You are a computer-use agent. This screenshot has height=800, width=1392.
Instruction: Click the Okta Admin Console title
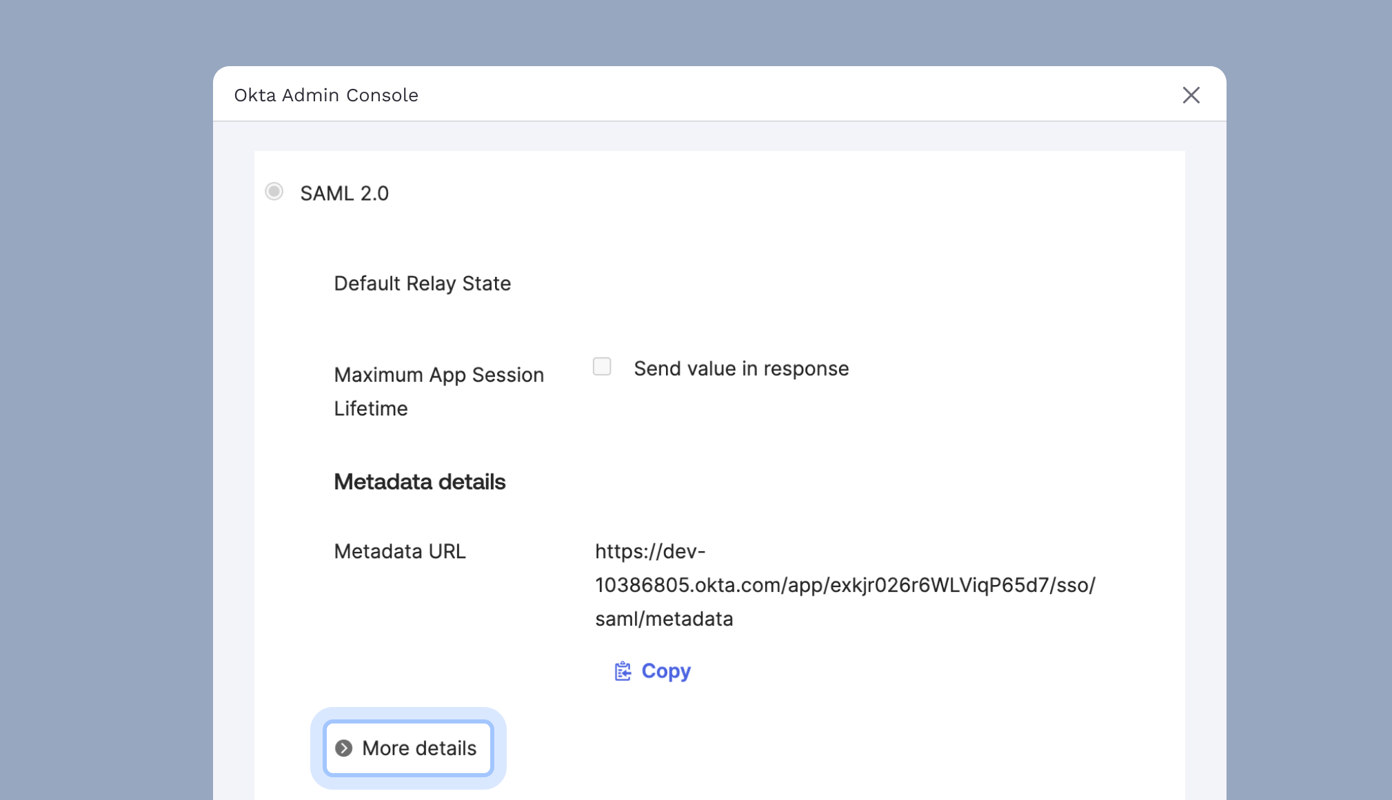point(326,94)
